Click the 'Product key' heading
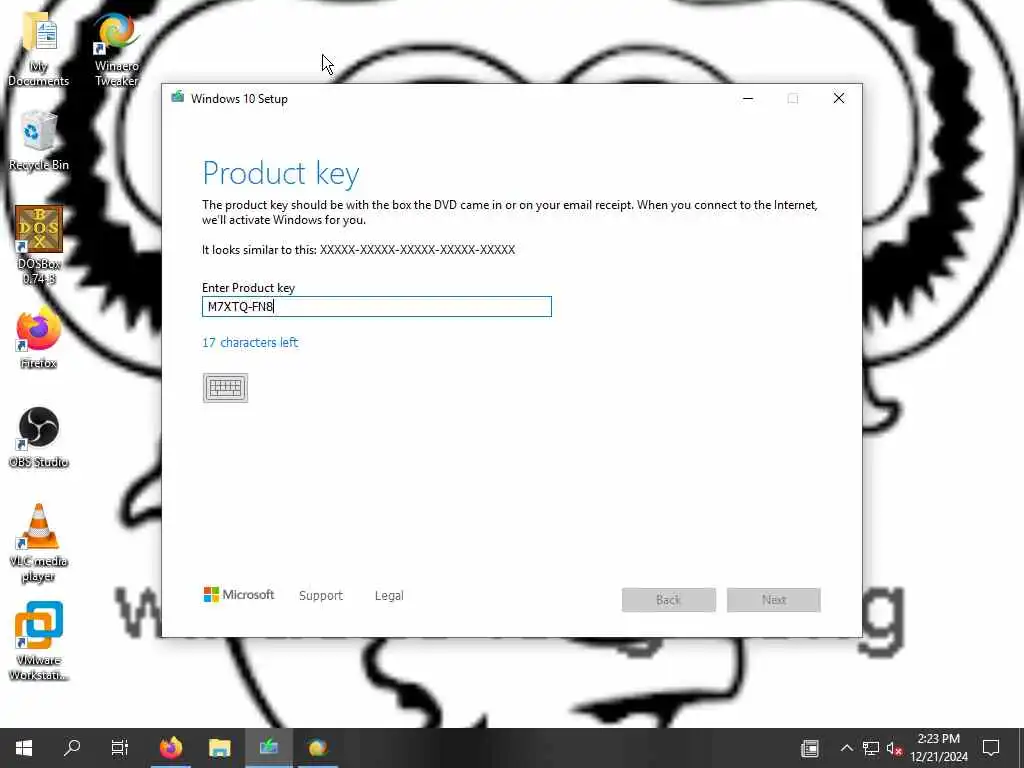The width and height of the screenshot is (1024, 768). pos(281,174)
